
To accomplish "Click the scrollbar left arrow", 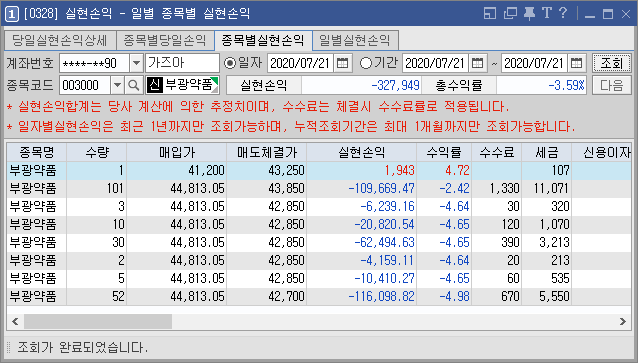I will (15, 321).
